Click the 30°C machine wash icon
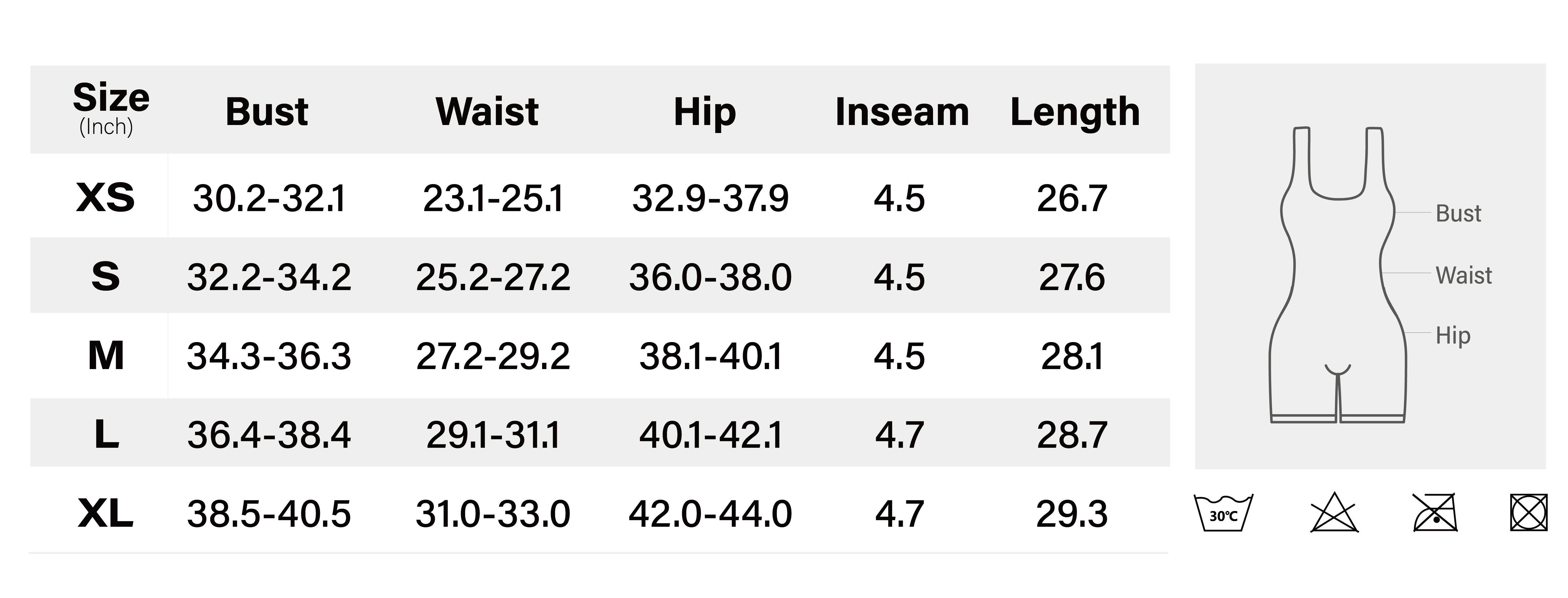The image size is (1568, 598). [1223, 513]
